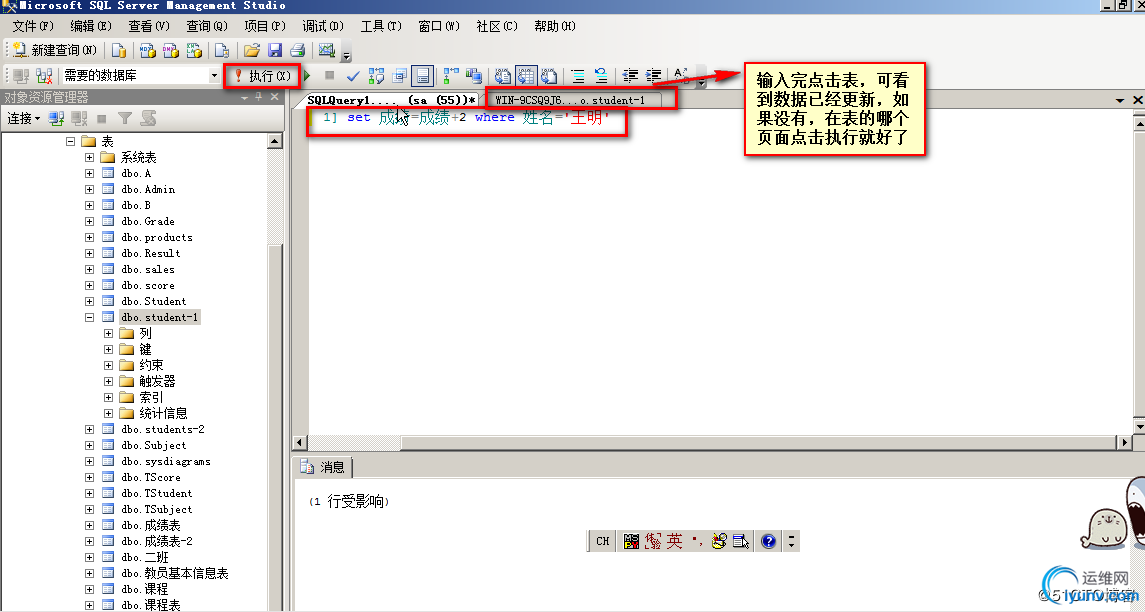Open the active files dropdown arrow by tabs

[x=1120, y=100]
